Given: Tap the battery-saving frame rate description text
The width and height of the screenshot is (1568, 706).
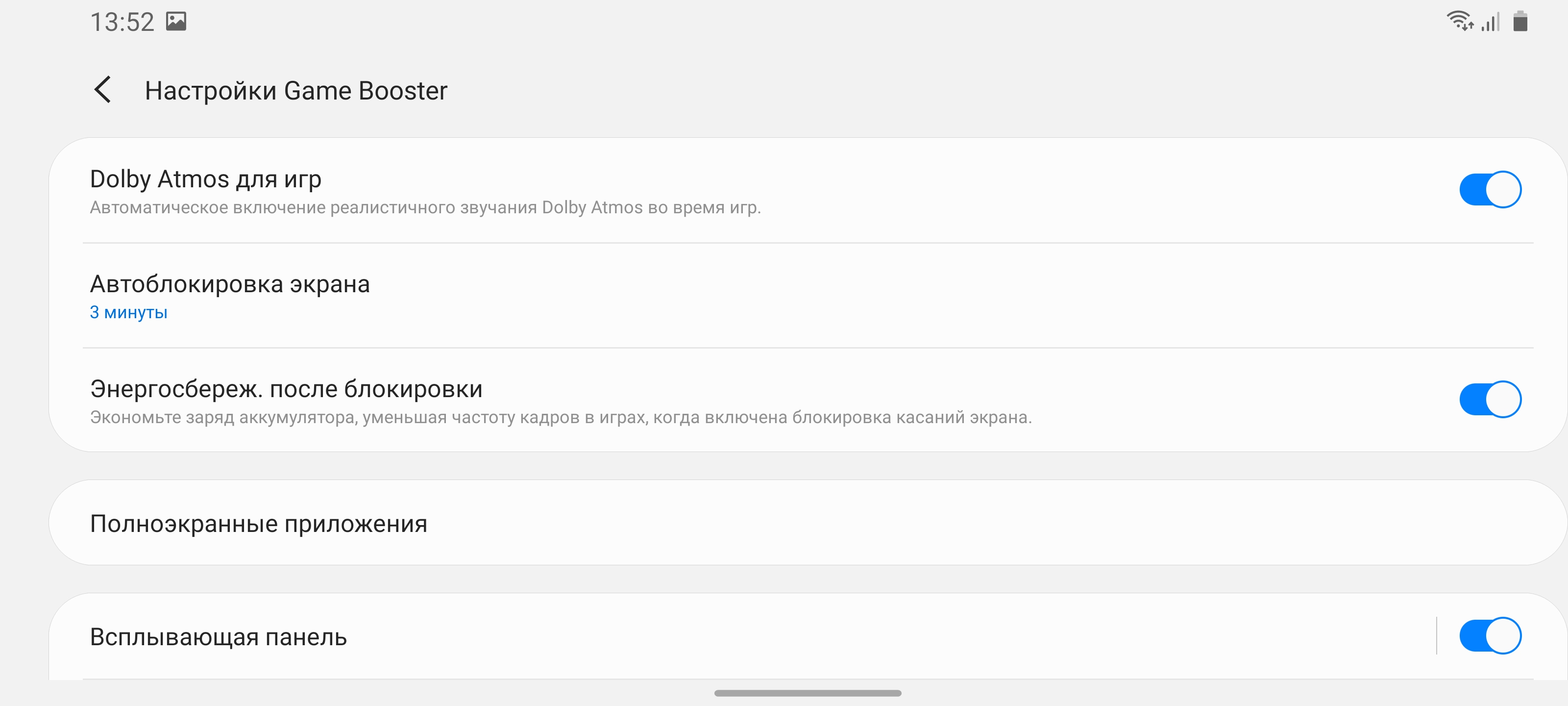Looking at the screenshot, I should [561, 417].
